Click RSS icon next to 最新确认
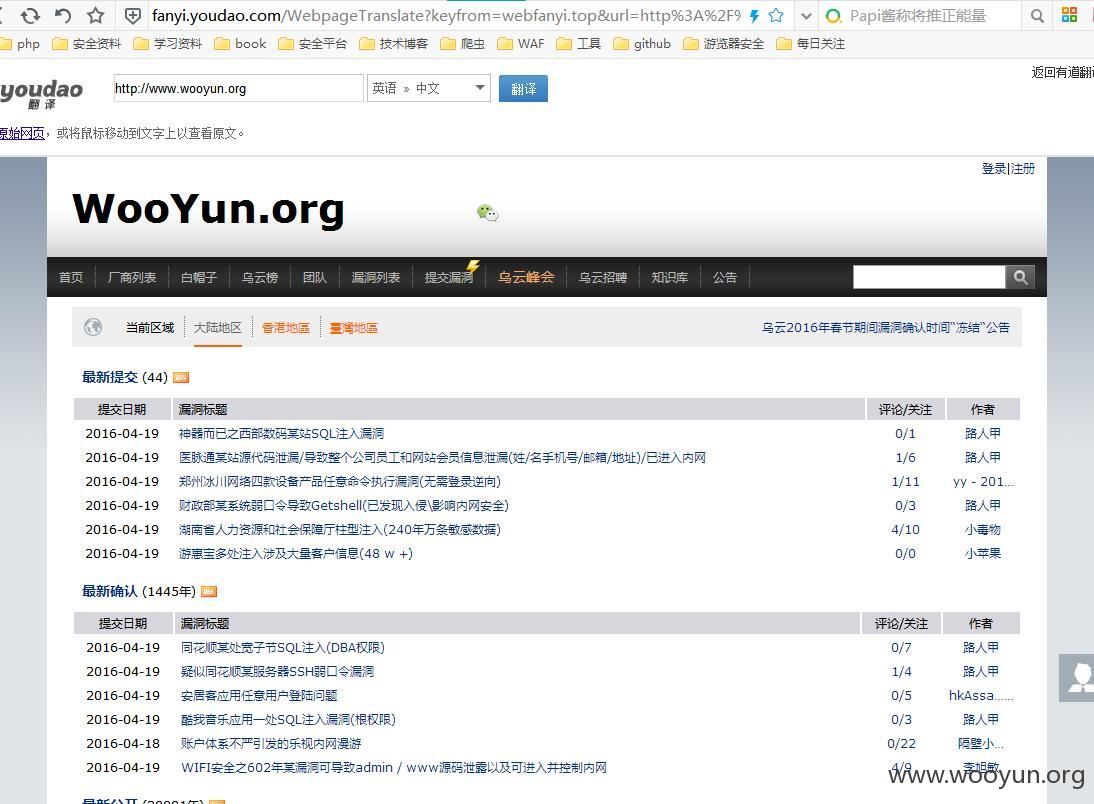This screenshot has height=804, width=1094. click(209, 592)
